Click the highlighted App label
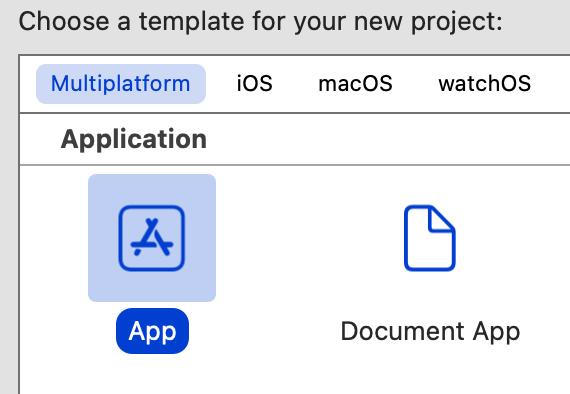This screenshot has height=394, width=570. [152, 331]
